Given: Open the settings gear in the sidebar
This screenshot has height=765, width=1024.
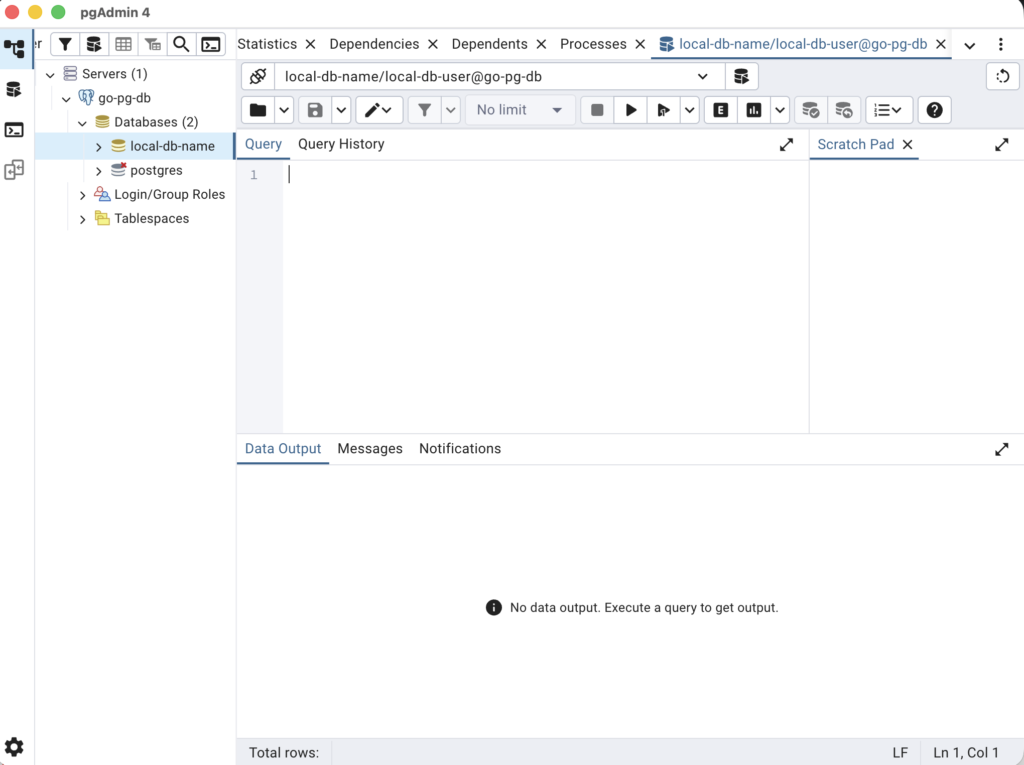Looking at the screenshot, I should point(14,747).
